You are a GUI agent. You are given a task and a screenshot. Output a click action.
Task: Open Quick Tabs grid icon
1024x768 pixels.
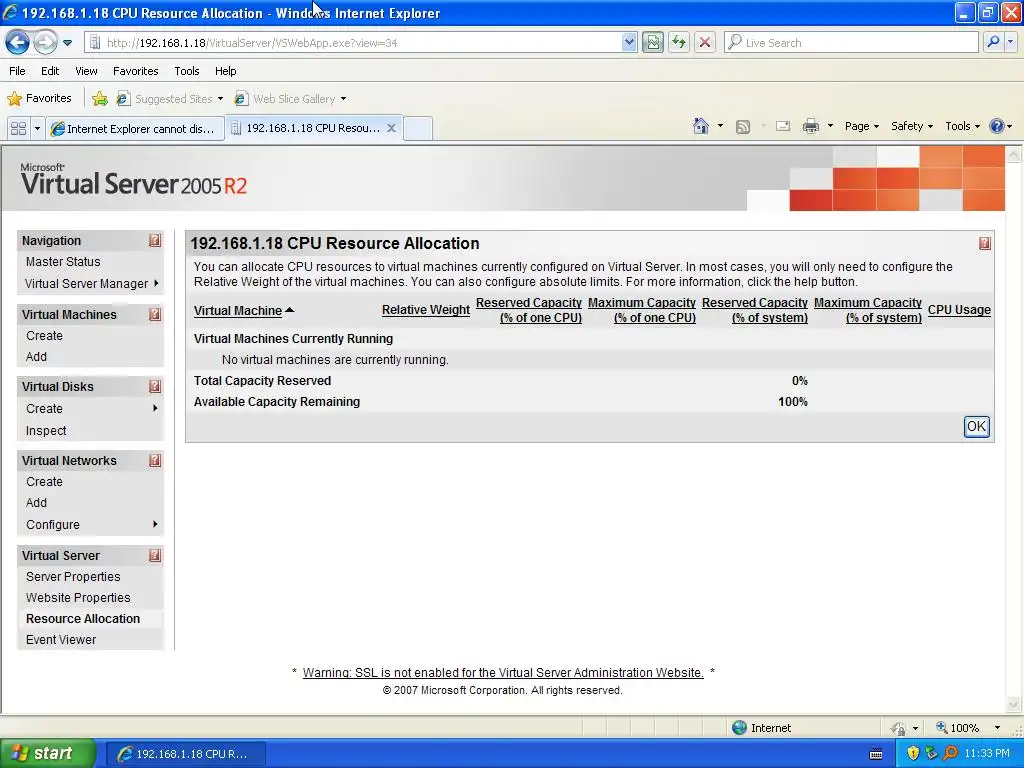pyautogui.click(x=18, y=129)
